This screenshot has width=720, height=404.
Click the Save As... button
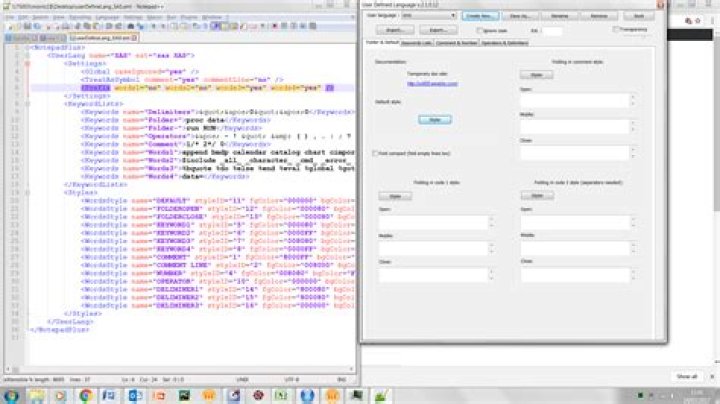(519, 16)
